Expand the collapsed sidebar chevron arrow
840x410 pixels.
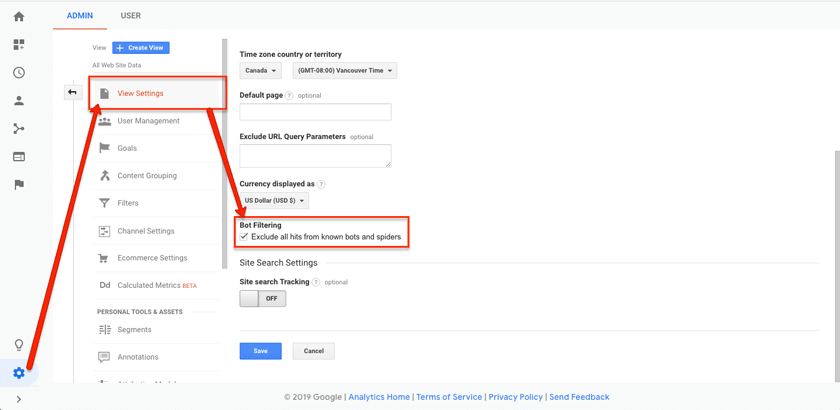pos(18,399)
